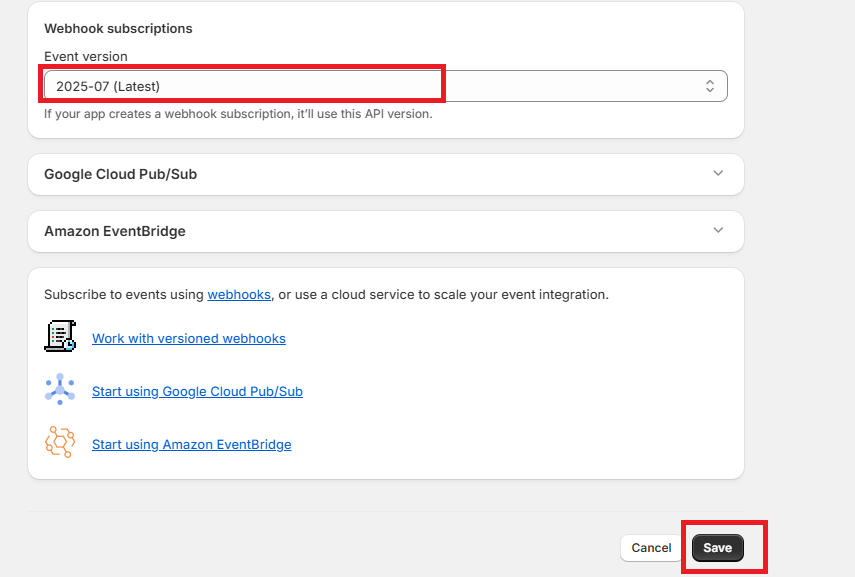The width and height of the screenshot is (855, 577).
Task: Open the inline "webhooks" link
Action: point(239,295)
